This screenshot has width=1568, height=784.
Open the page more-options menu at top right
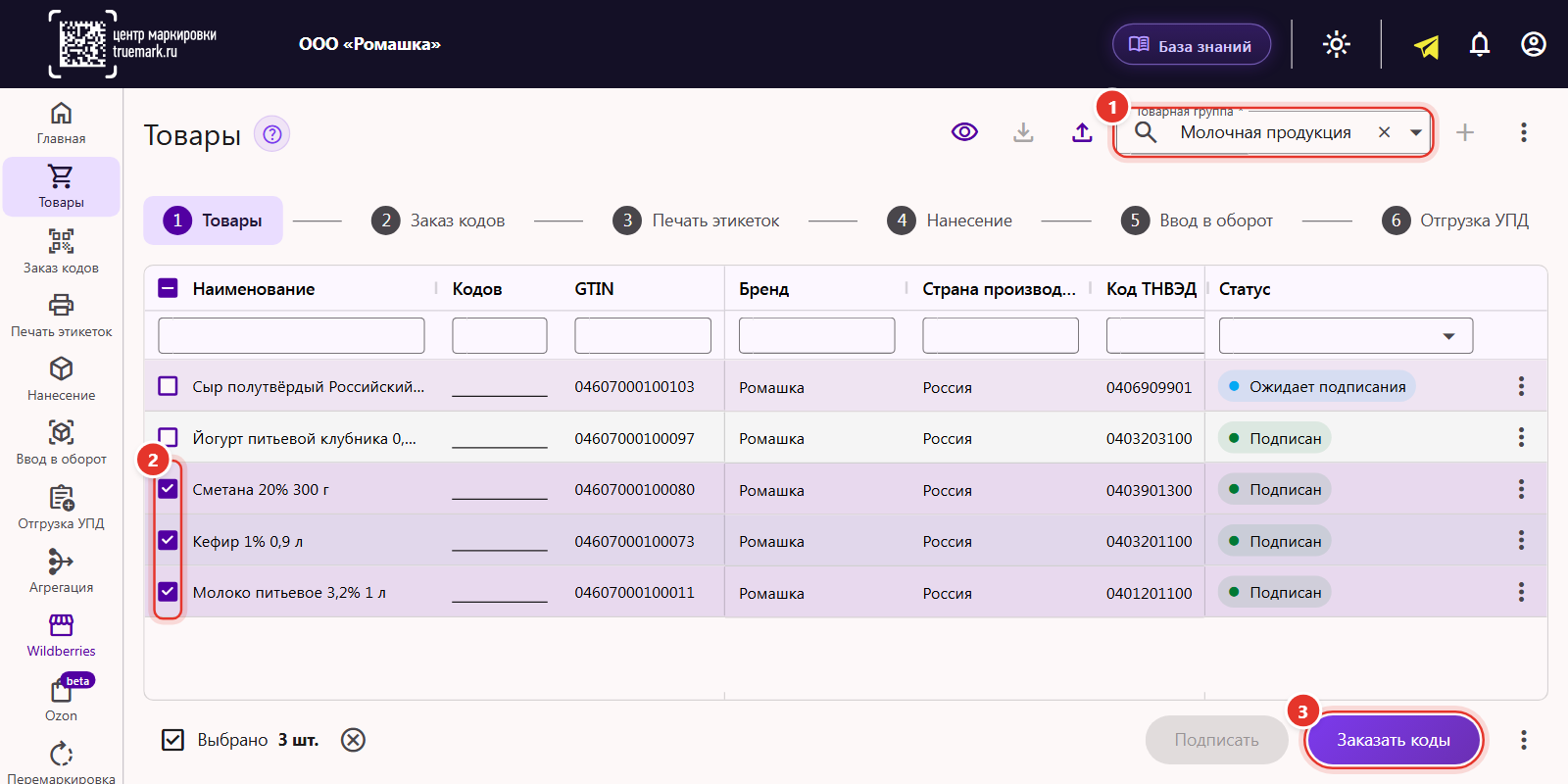[x=1524, y=132]
